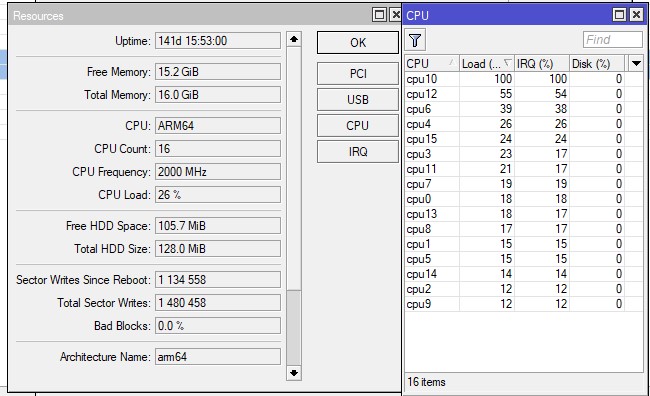Maximize the Resources window
The height and width of the screenshot is (396, 650).
379,15
